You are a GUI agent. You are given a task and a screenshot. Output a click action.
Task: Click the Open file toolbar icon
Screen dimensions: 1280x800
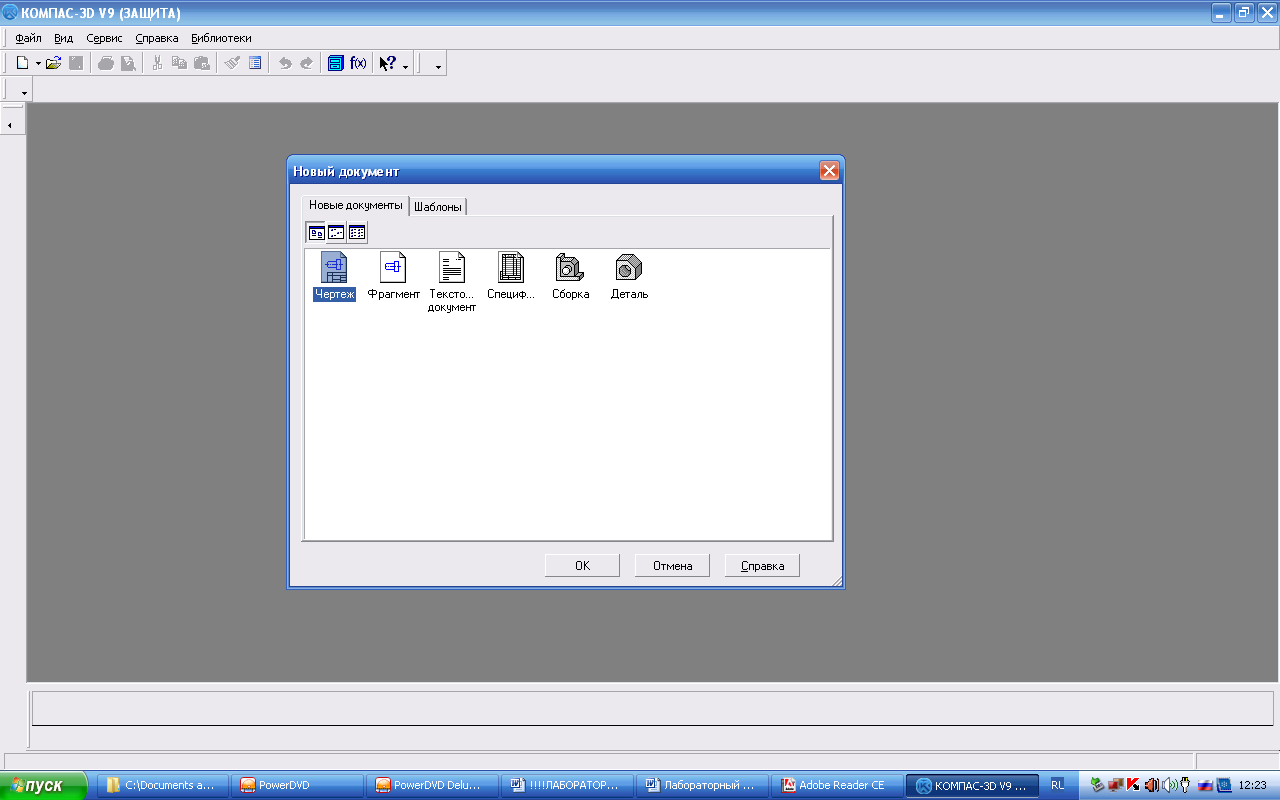click(x=54, y=63)
